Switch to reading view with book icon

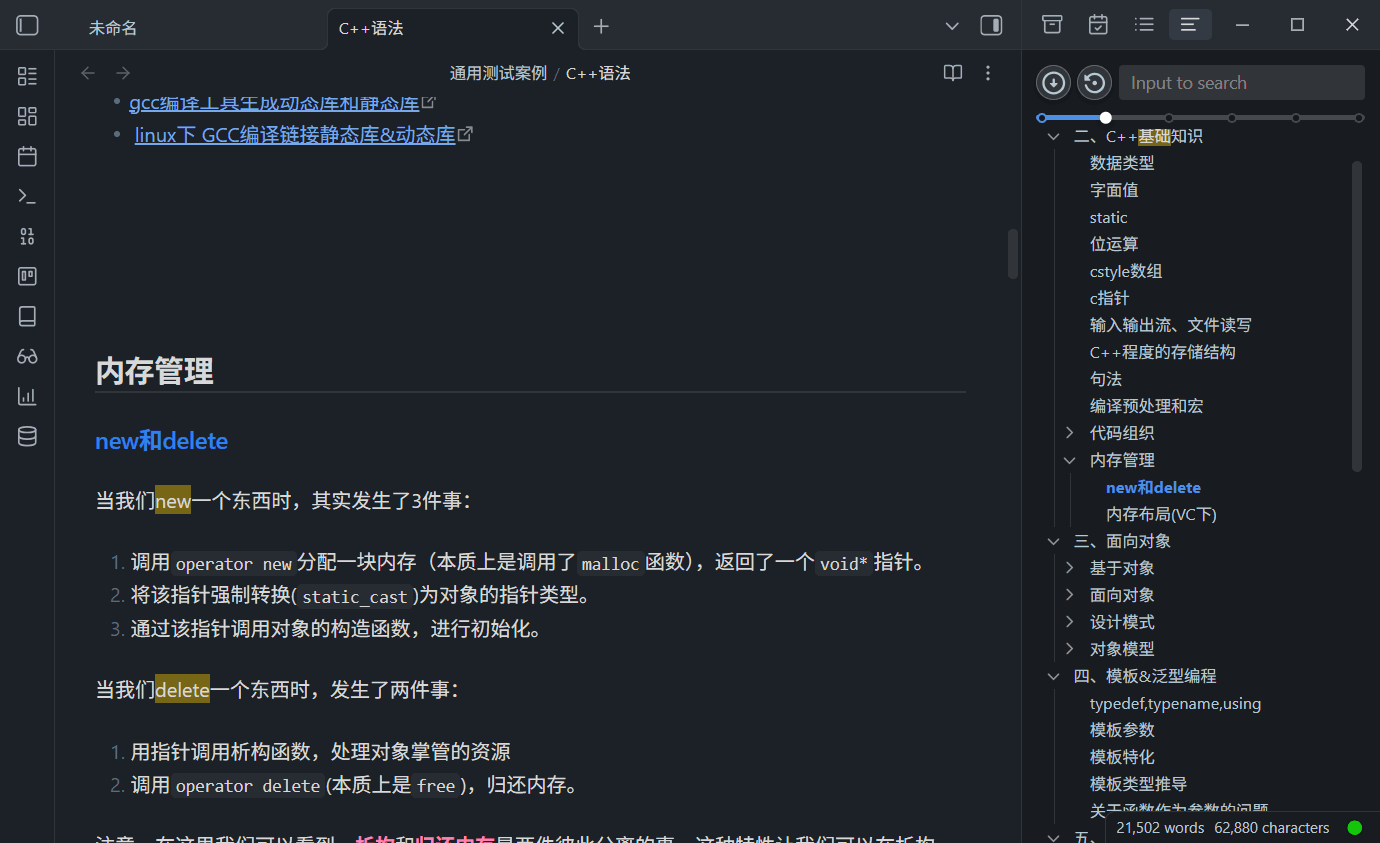[x=953, y=73]
